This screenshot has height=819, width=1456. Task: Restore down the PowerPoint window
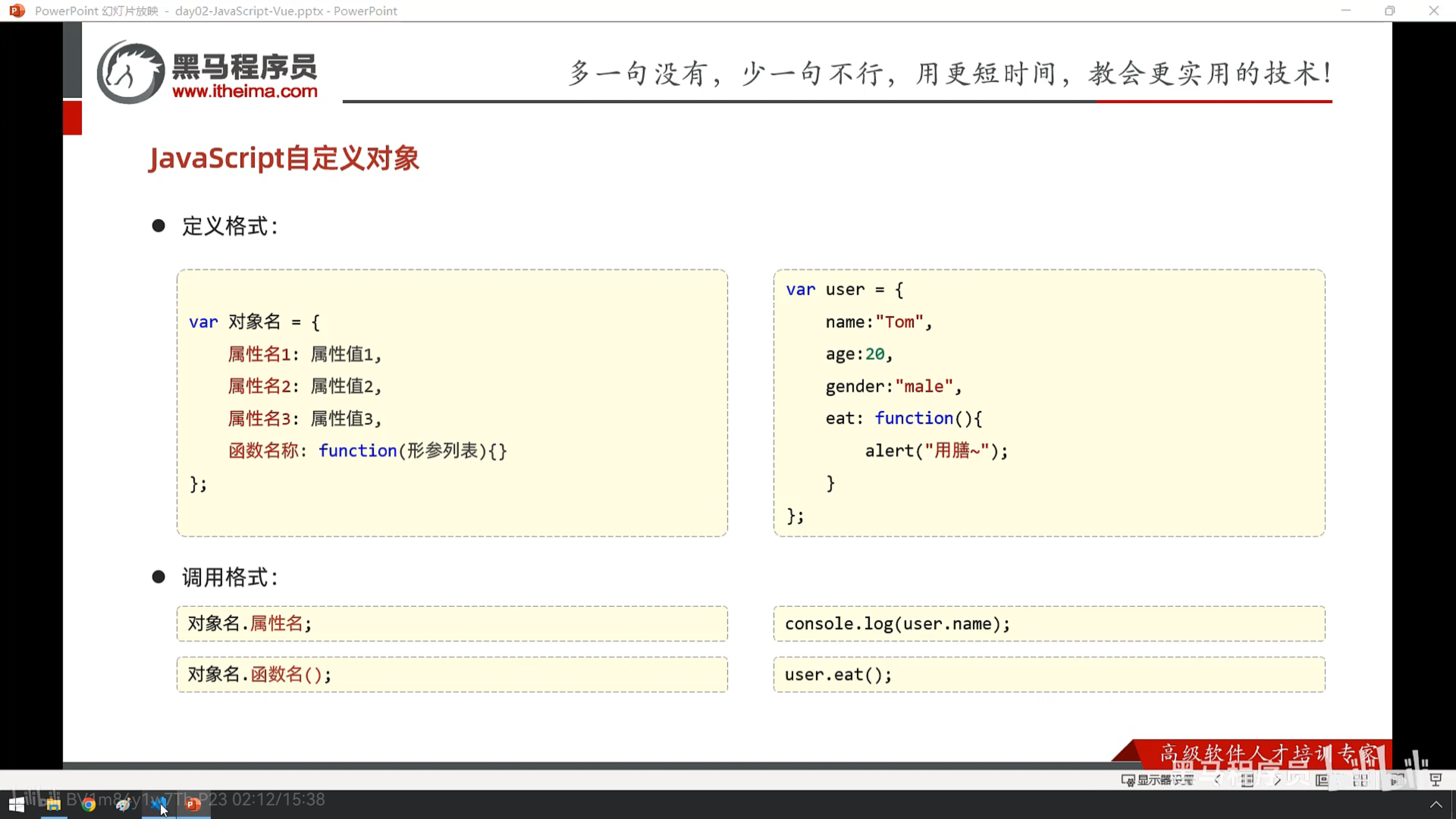coord(1389,10)
